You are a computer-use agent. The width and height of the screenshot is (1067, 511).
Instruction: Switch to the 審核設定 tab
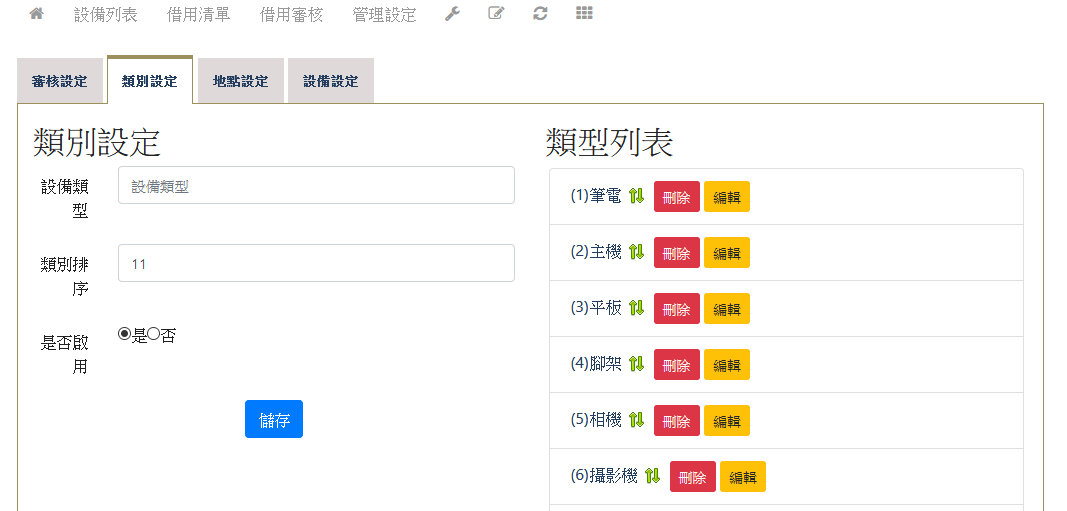coord(60,81)
